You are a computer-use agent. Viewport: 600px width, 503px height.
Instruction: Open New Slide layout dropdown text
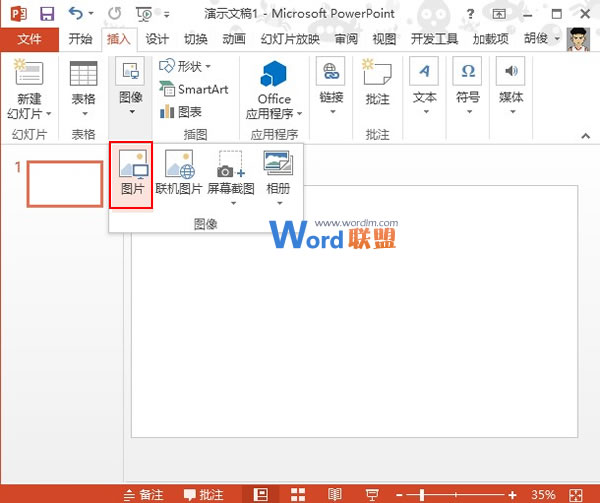click(29, 106)
